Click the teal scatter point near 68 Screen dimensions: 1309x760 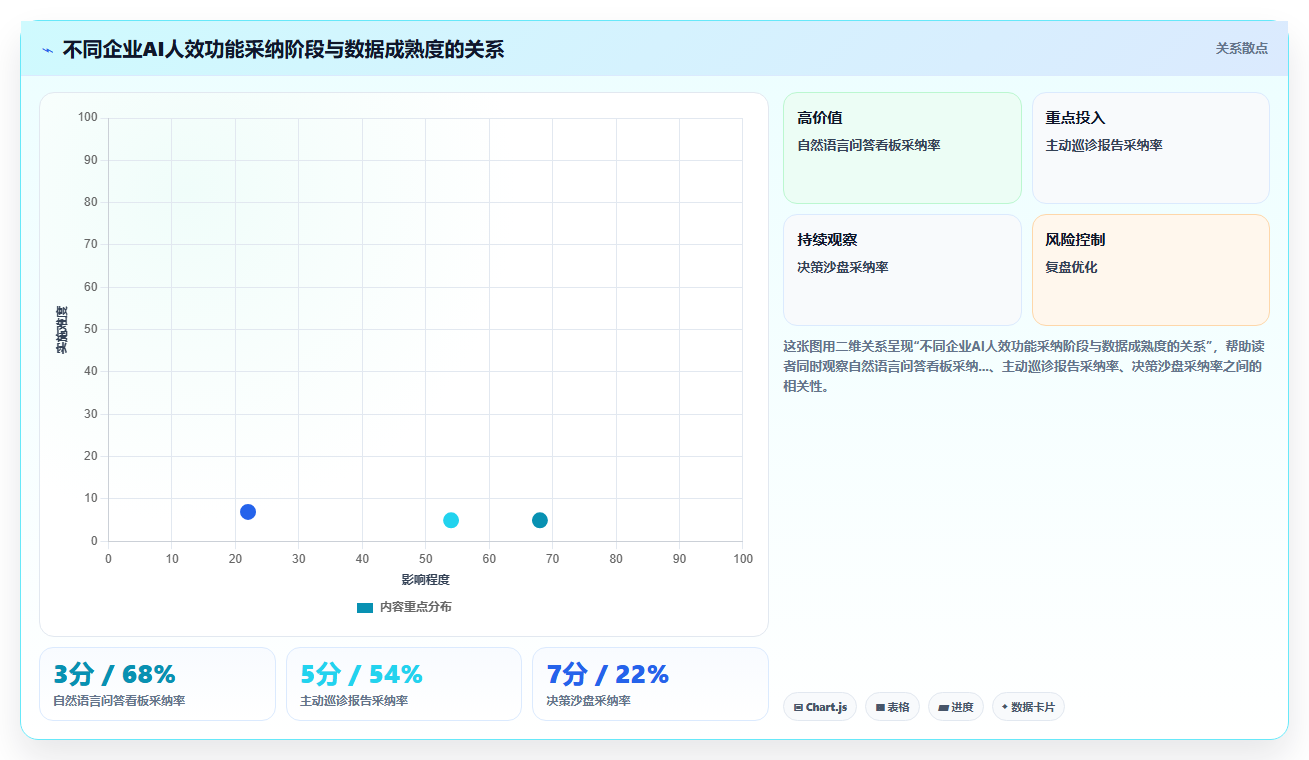click(540, 520)
